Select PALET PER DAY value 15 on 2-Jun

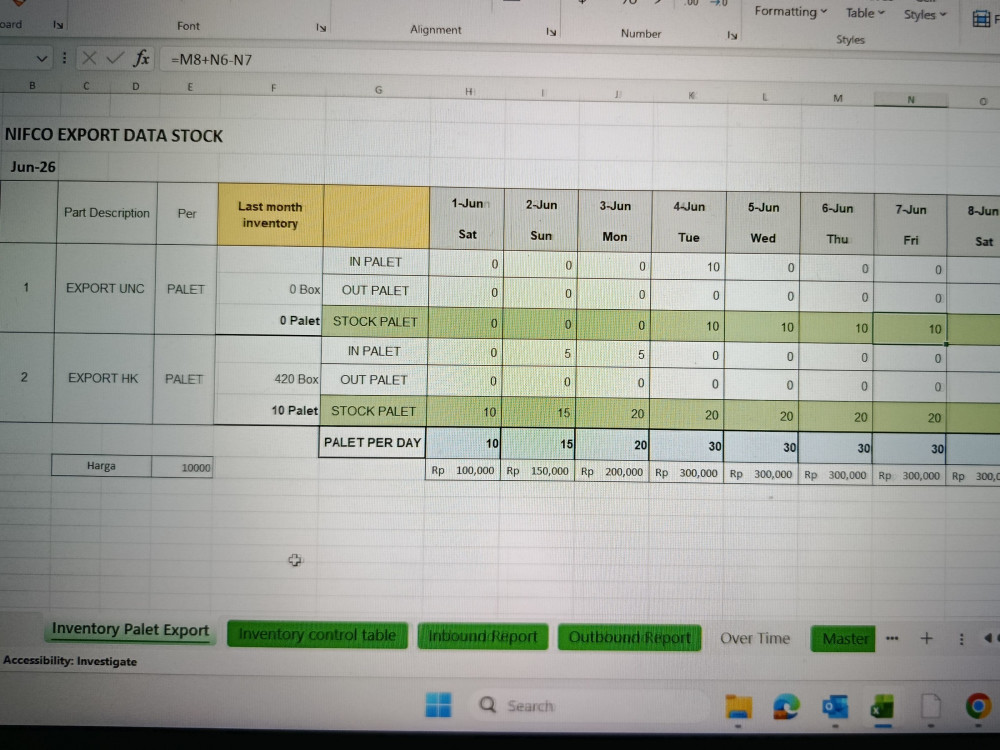click(538, 443)
